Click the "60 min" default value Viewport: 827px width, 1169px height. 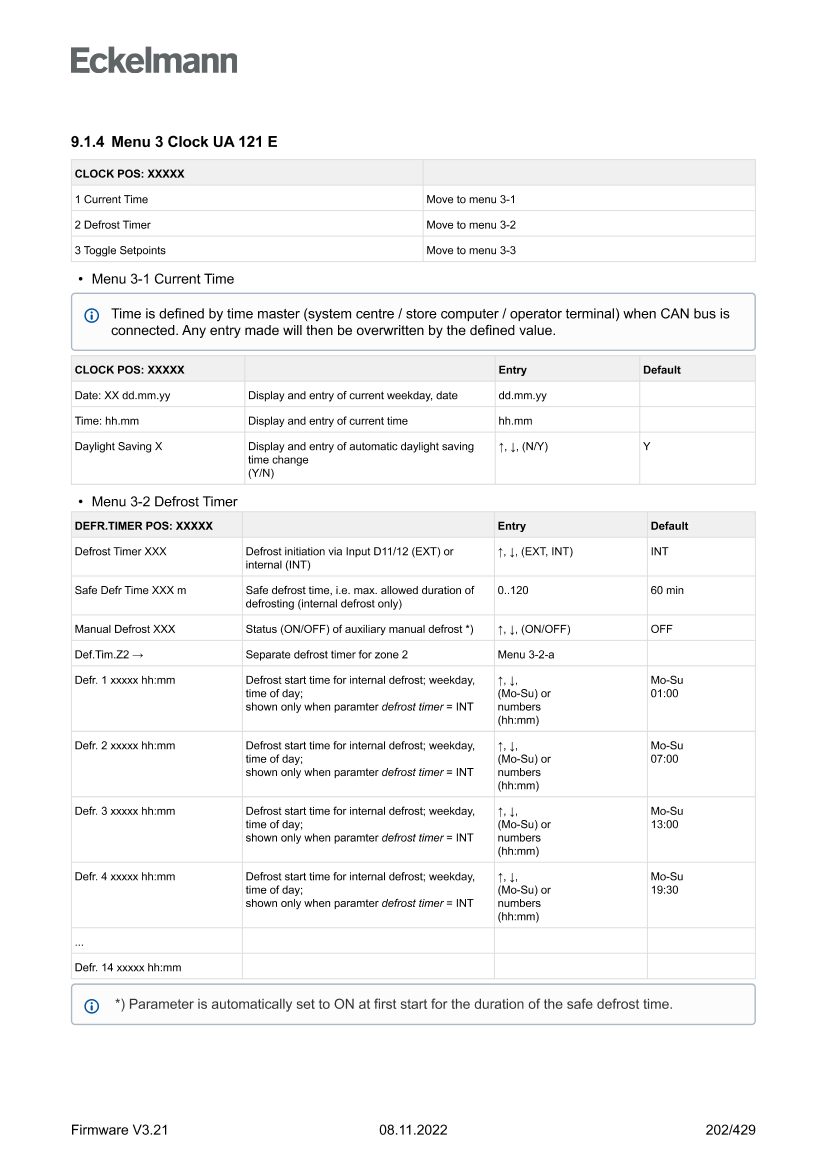[667, 590]
